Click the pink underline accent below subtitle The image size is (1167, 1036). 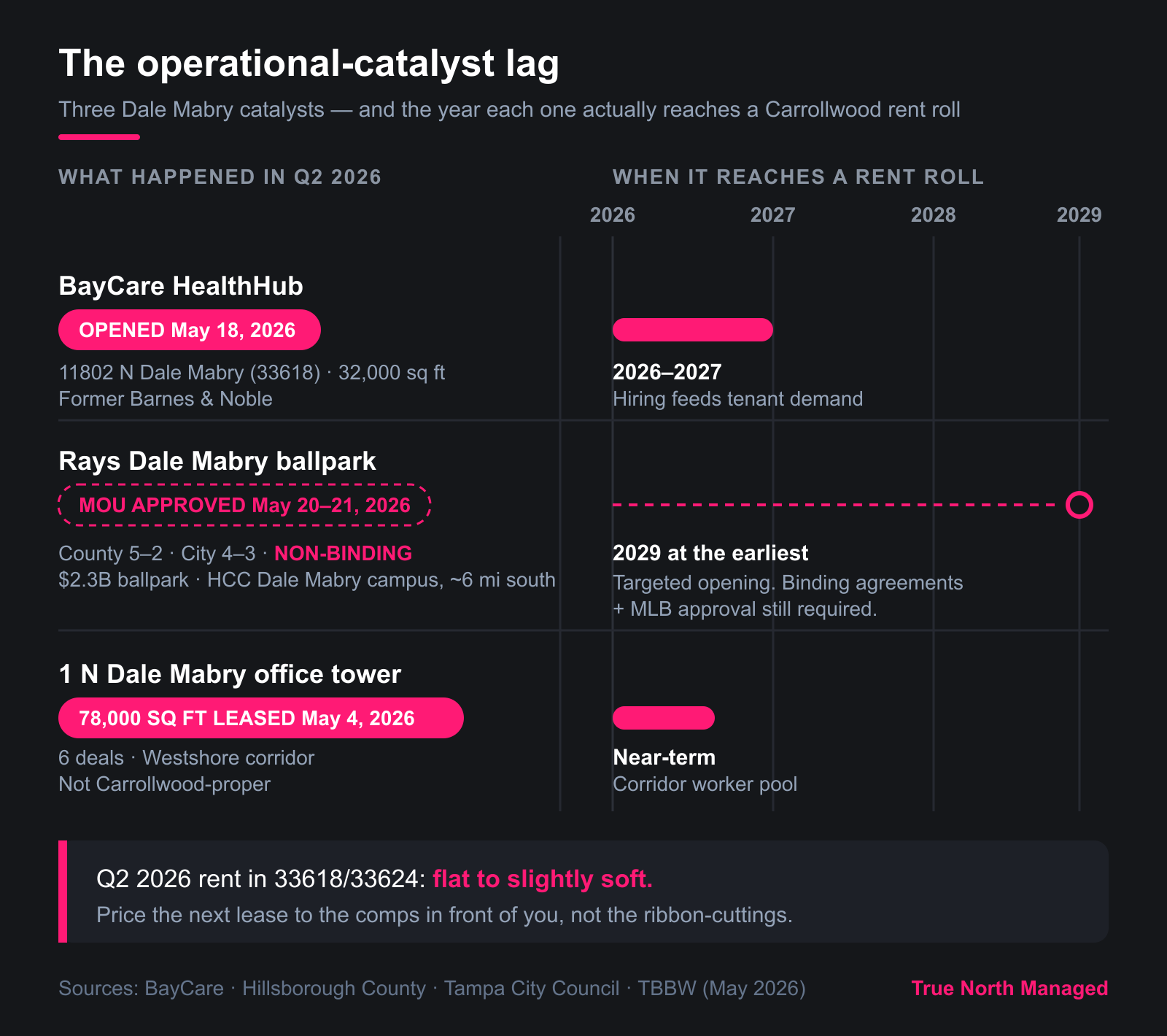pos(99,137)
